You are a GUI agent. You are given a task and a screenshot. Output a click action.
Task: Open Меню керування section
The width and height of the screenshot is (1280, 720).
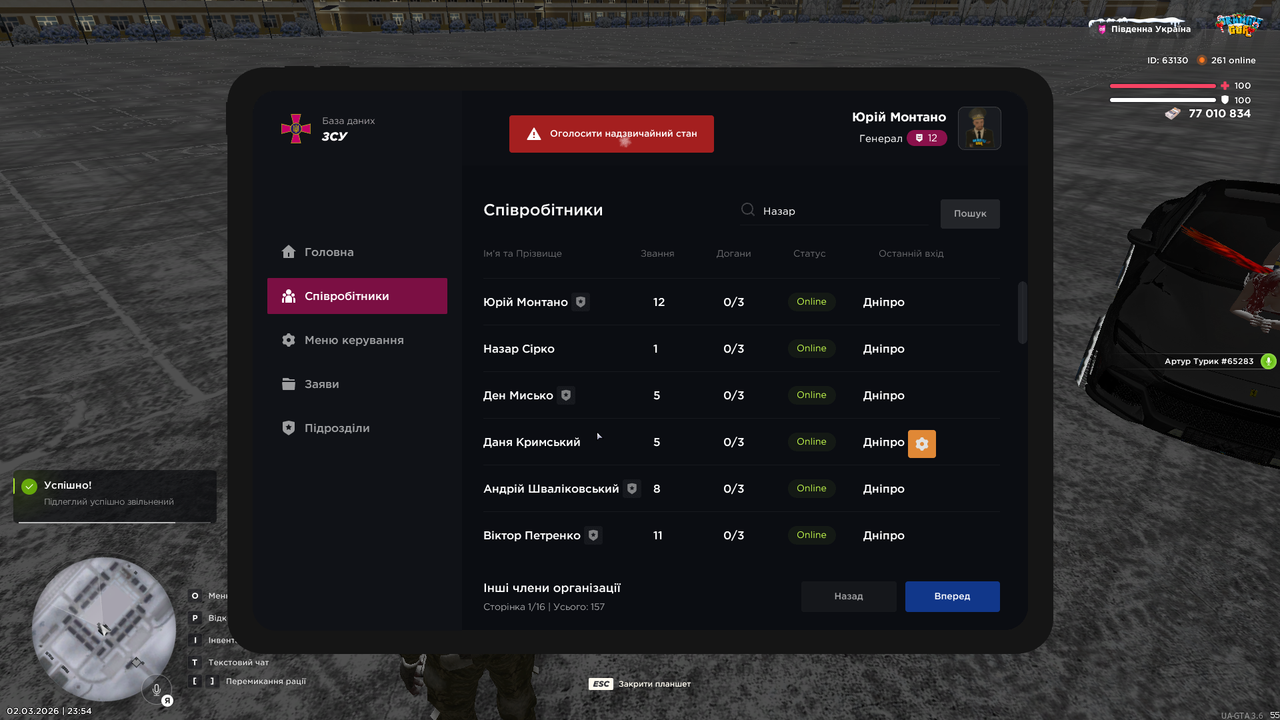[x=357, y=340]
